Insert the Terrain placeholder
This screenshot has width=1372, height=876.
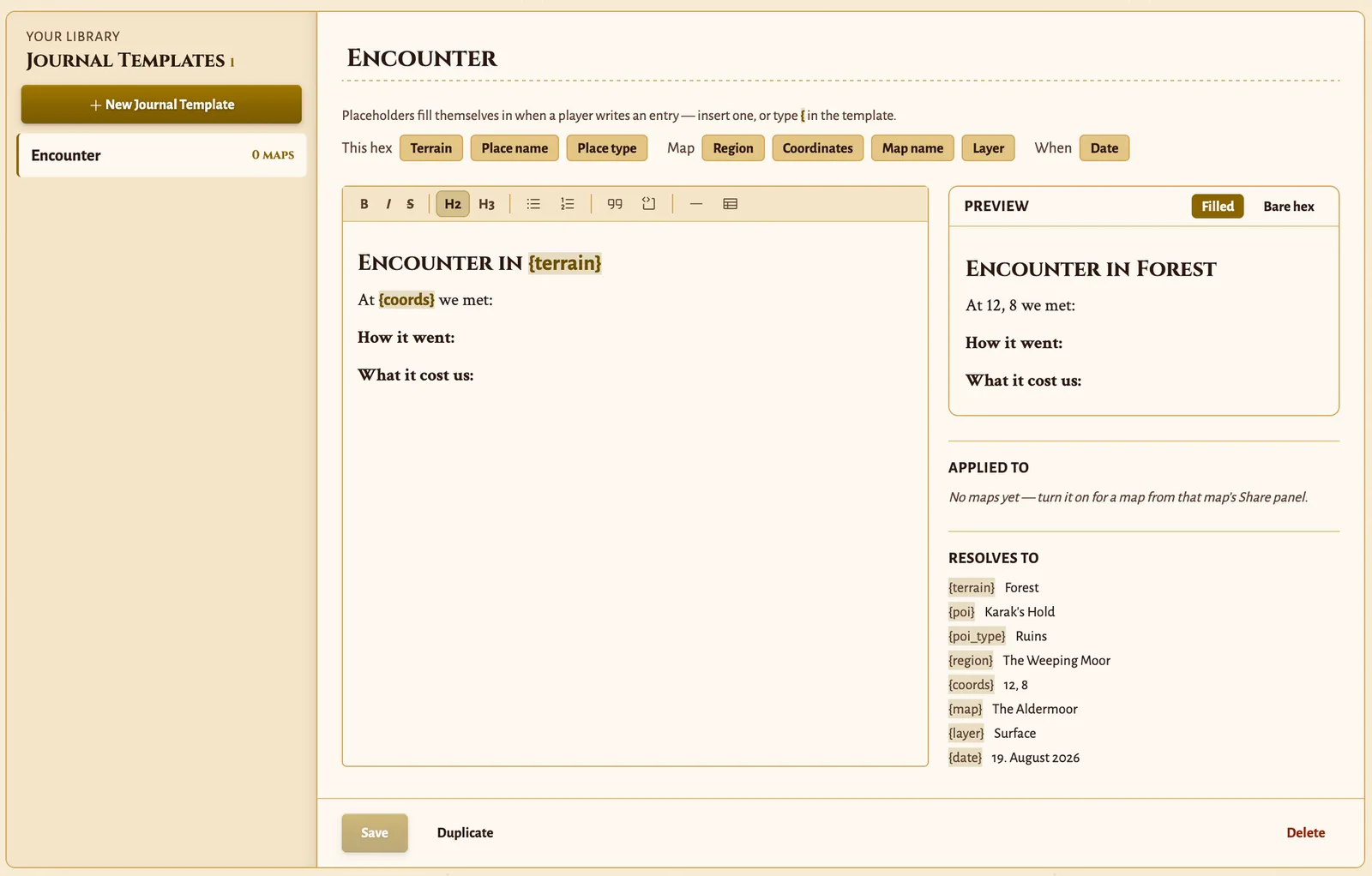431,148
